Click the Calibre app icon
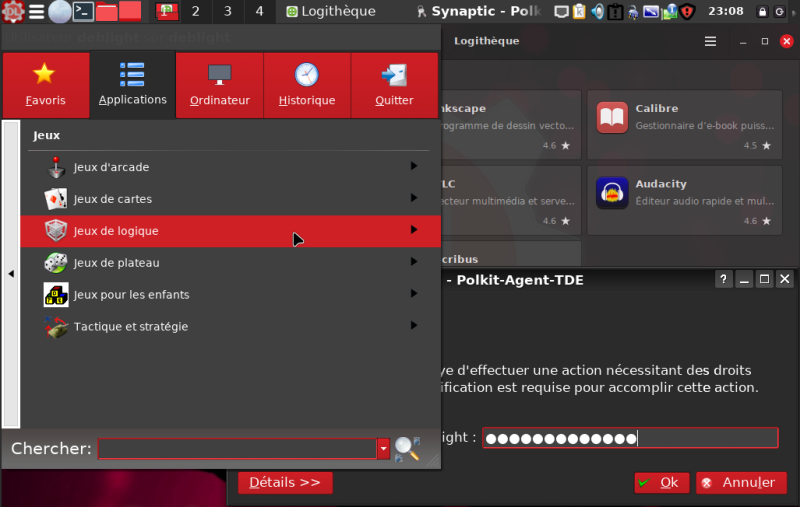The image size is (800, 507). click(x=612, y=117)
